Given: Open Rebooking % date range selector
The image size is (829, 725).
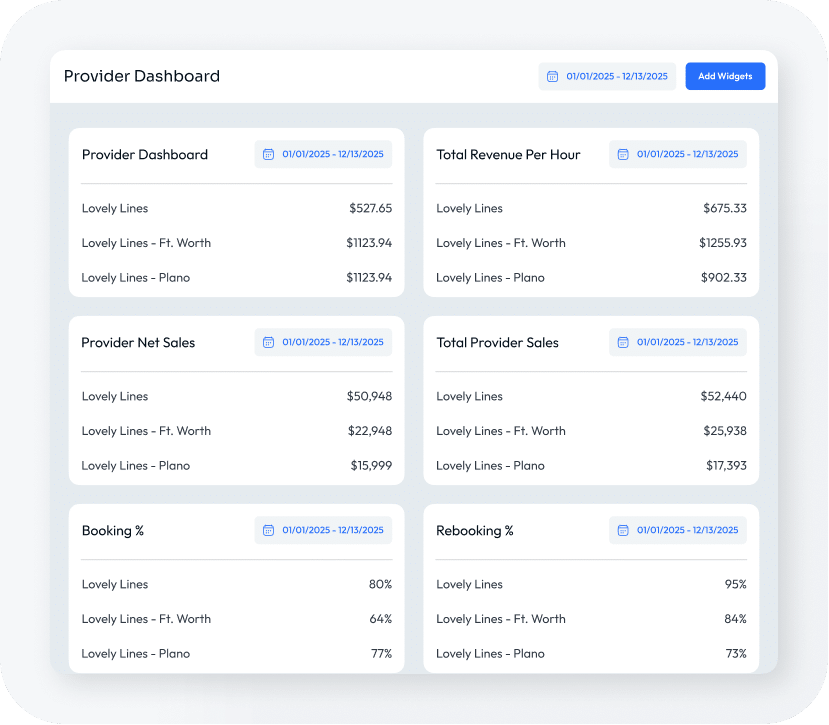Looking at the screenshot, I should coord(678,530).
